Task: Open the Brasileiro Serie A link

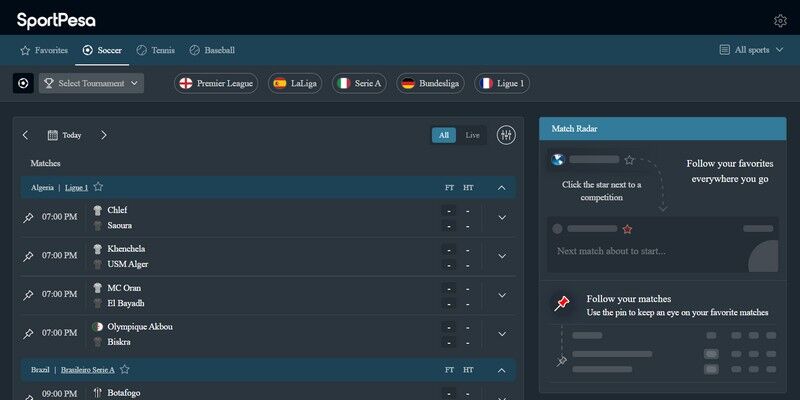Action: pyautogui.click(x=88, y=369)
